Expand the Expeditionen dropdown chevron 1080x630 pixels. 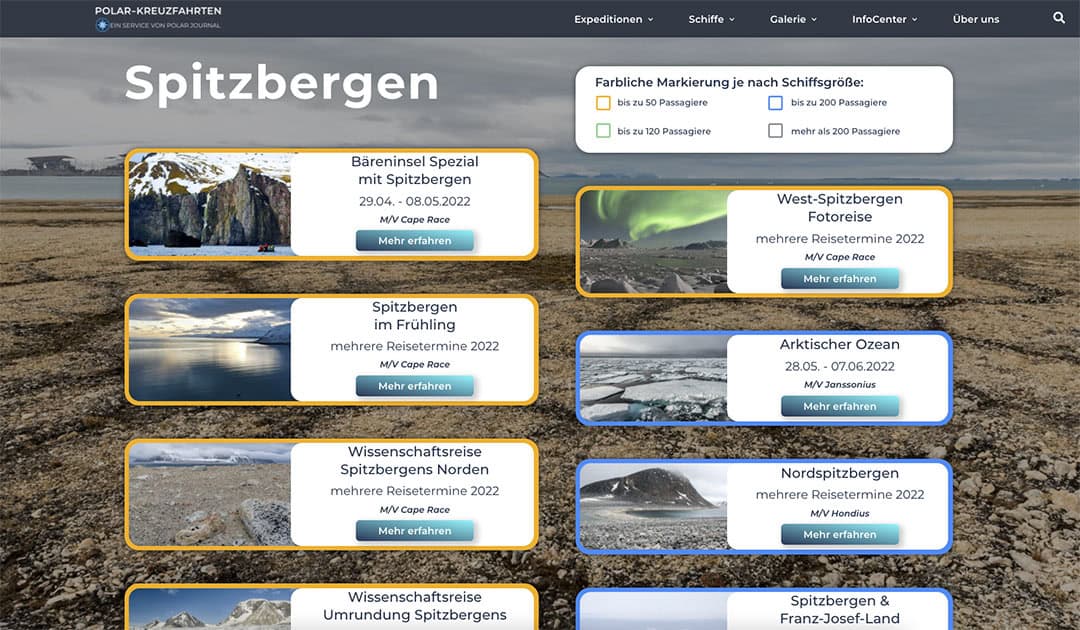650,20
